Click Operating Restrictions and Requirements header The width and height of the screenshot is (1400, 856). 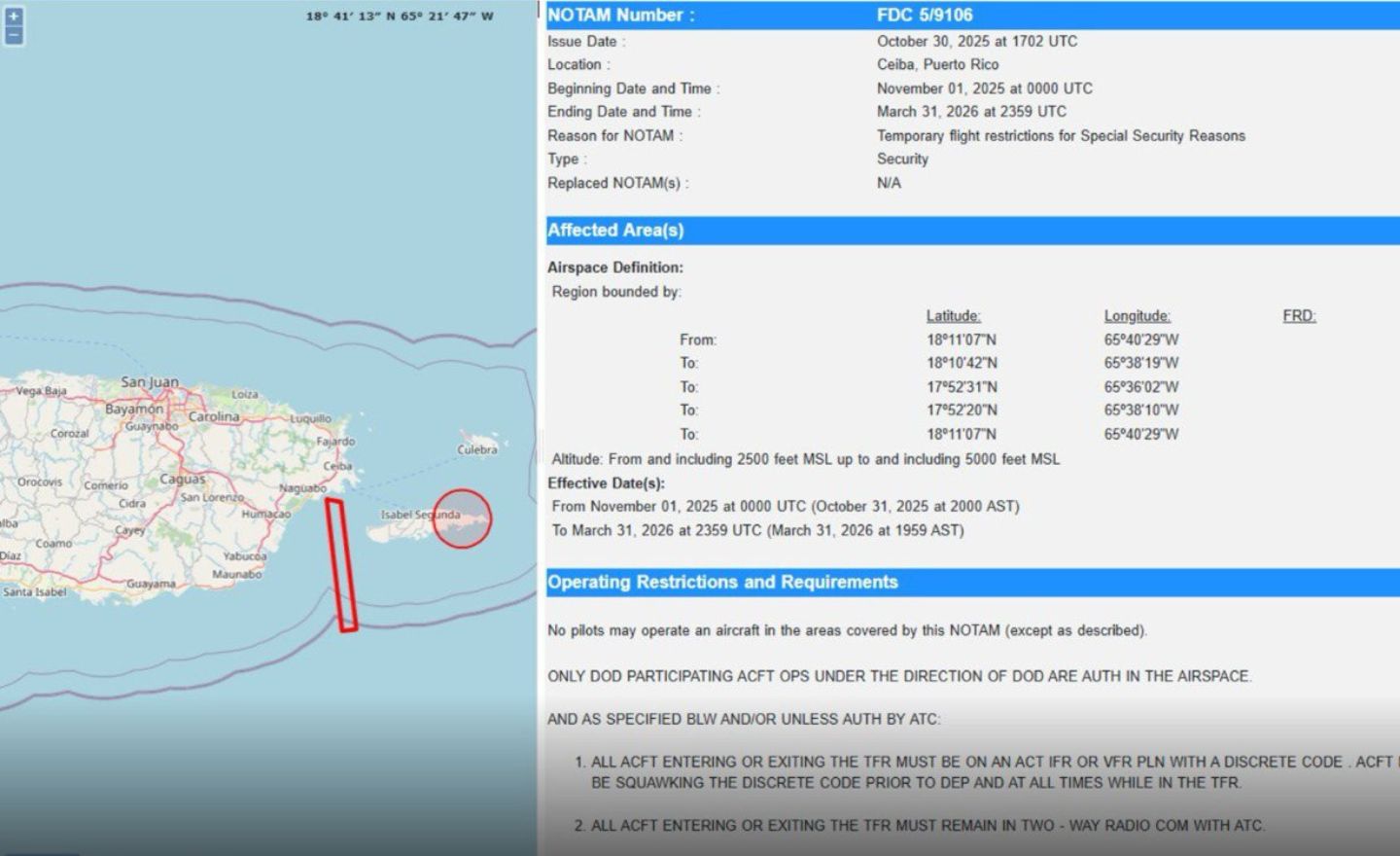722,583
